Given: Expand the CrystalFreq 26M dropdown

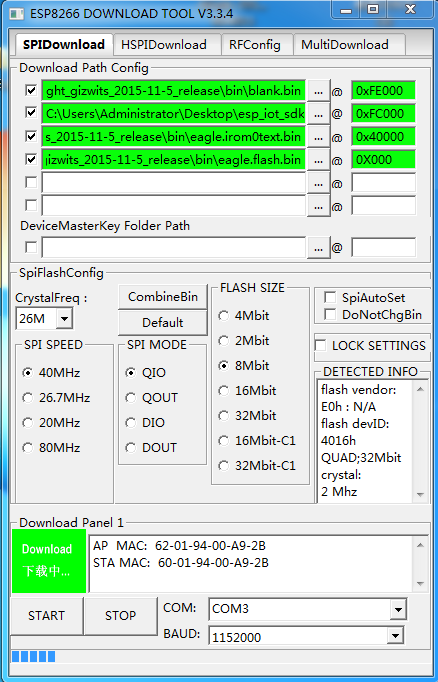Looking at the screenshot, I should tap(64, 319).
